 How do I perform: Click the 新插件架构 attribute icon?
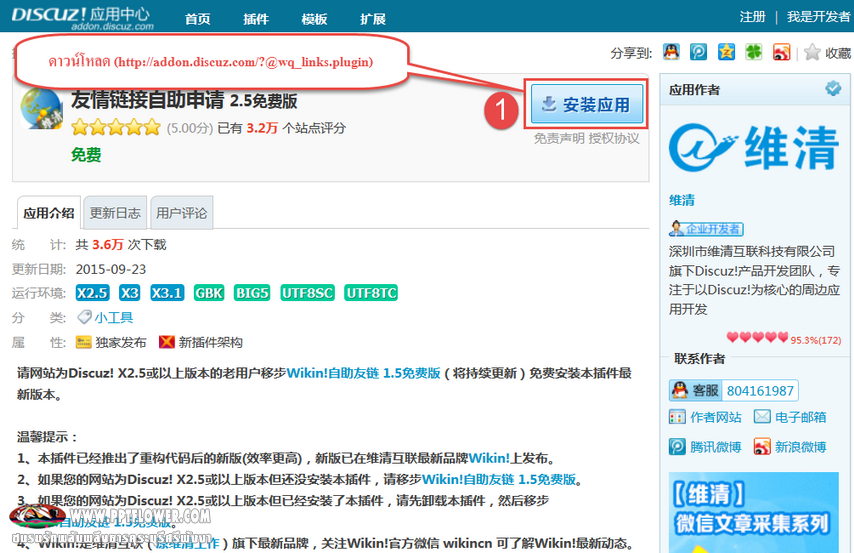[167, 342]
